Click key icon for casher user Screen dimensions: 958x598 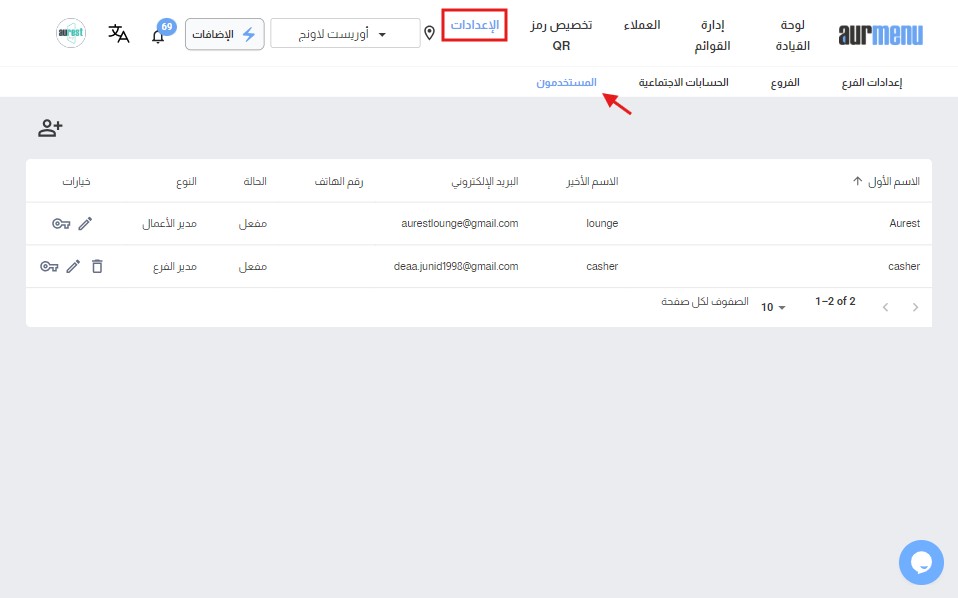coord(49,266)
